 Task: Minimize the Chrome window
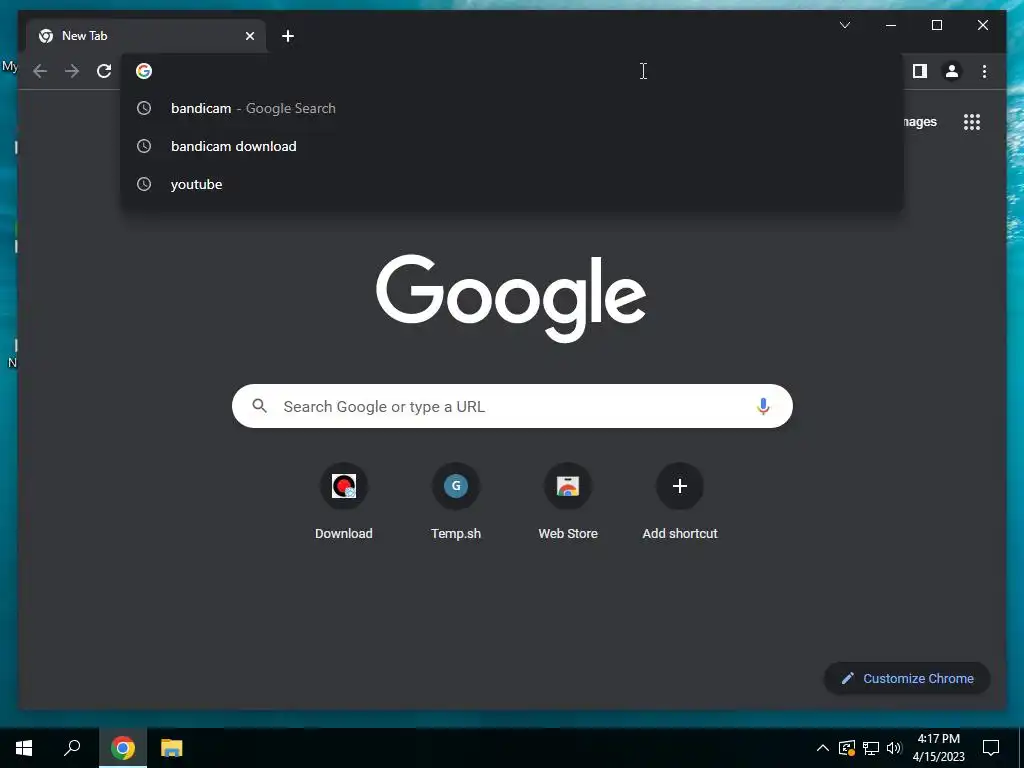coord(891,25)
